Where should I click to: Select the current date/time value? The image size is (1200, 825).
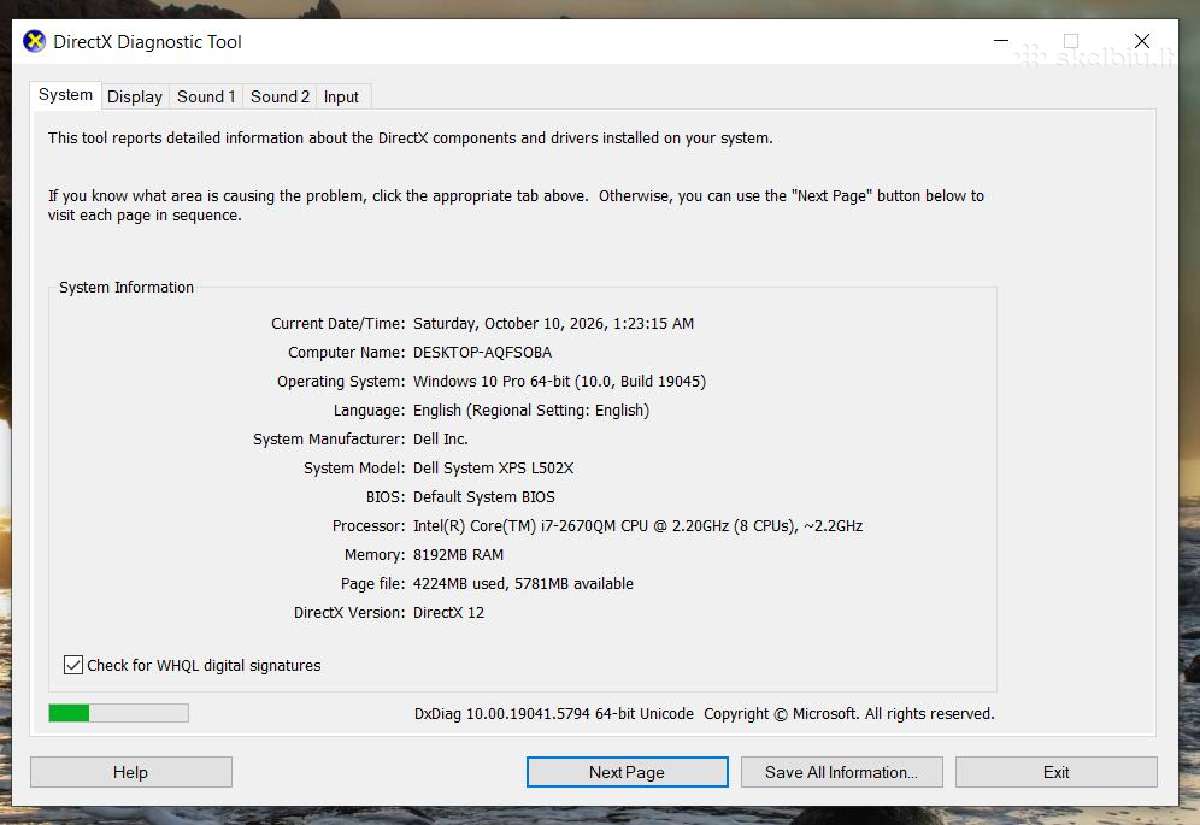pos(553,324)
